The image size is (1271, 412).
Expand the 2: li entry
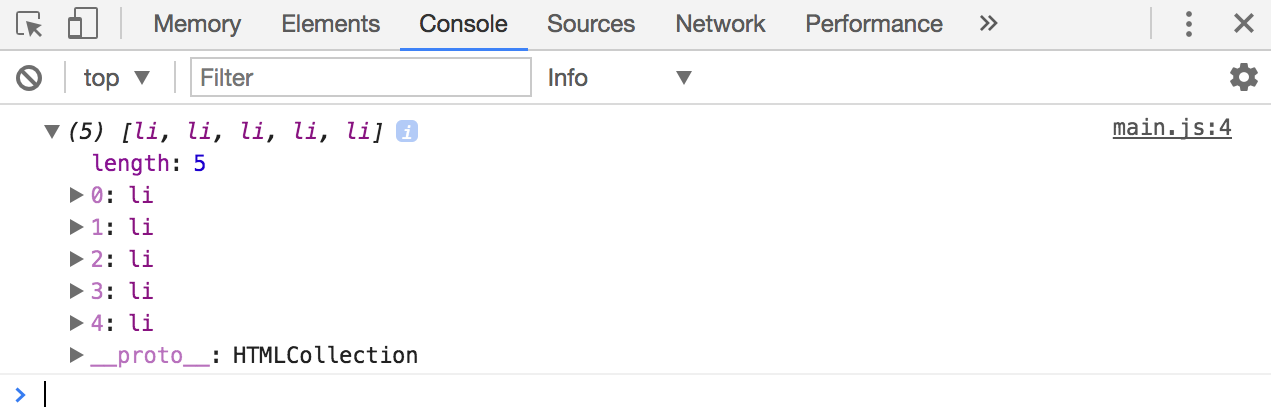[77, 259]
